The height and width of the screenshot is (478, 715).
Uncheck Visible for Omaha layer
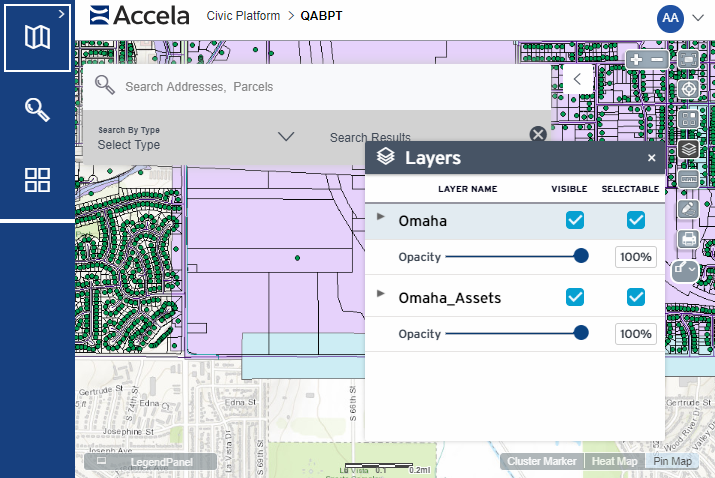coord(575,220)
